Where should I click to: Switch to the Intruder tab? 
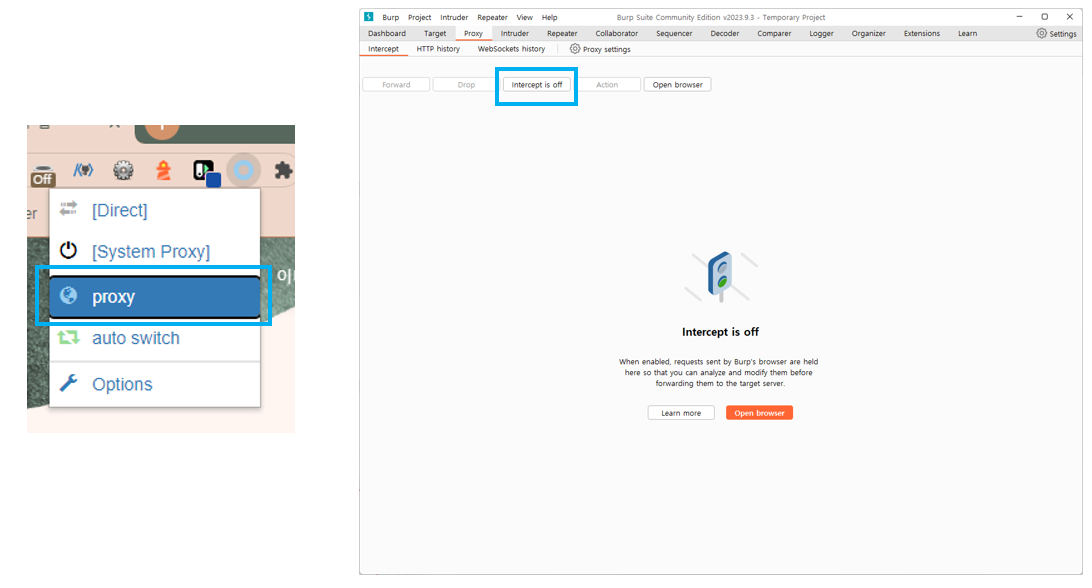(x=515, y=33)
